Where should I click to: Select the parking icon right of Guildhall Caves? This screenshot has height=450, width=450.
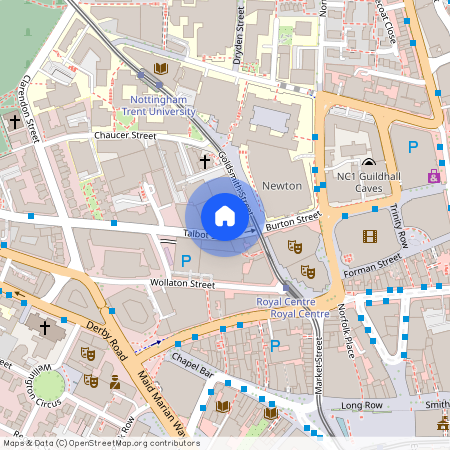pos(413,147)
